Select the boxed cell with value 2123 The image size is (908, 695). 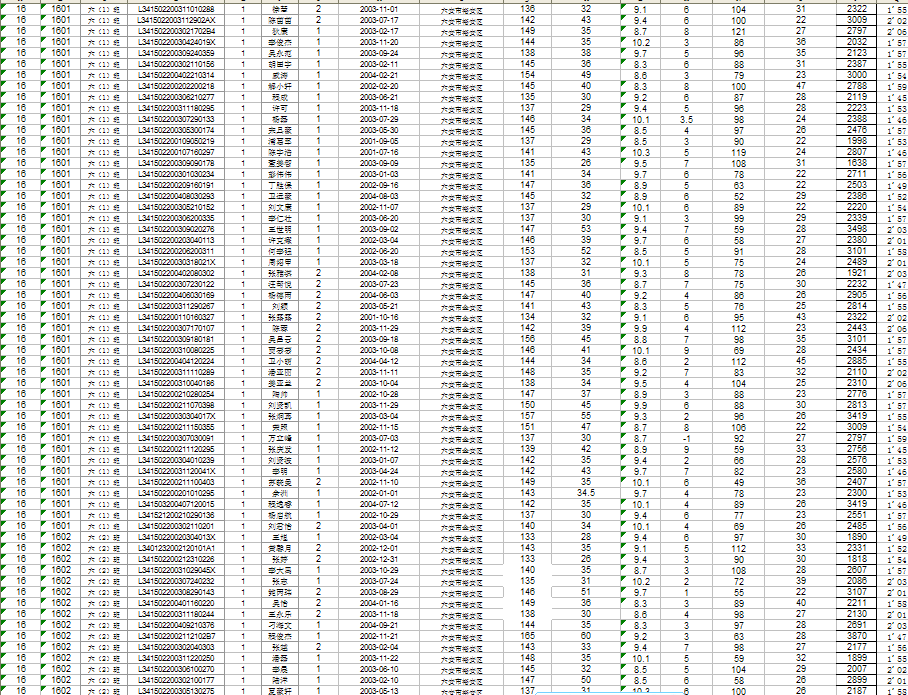pyautogui.click(x=856, y=53)
